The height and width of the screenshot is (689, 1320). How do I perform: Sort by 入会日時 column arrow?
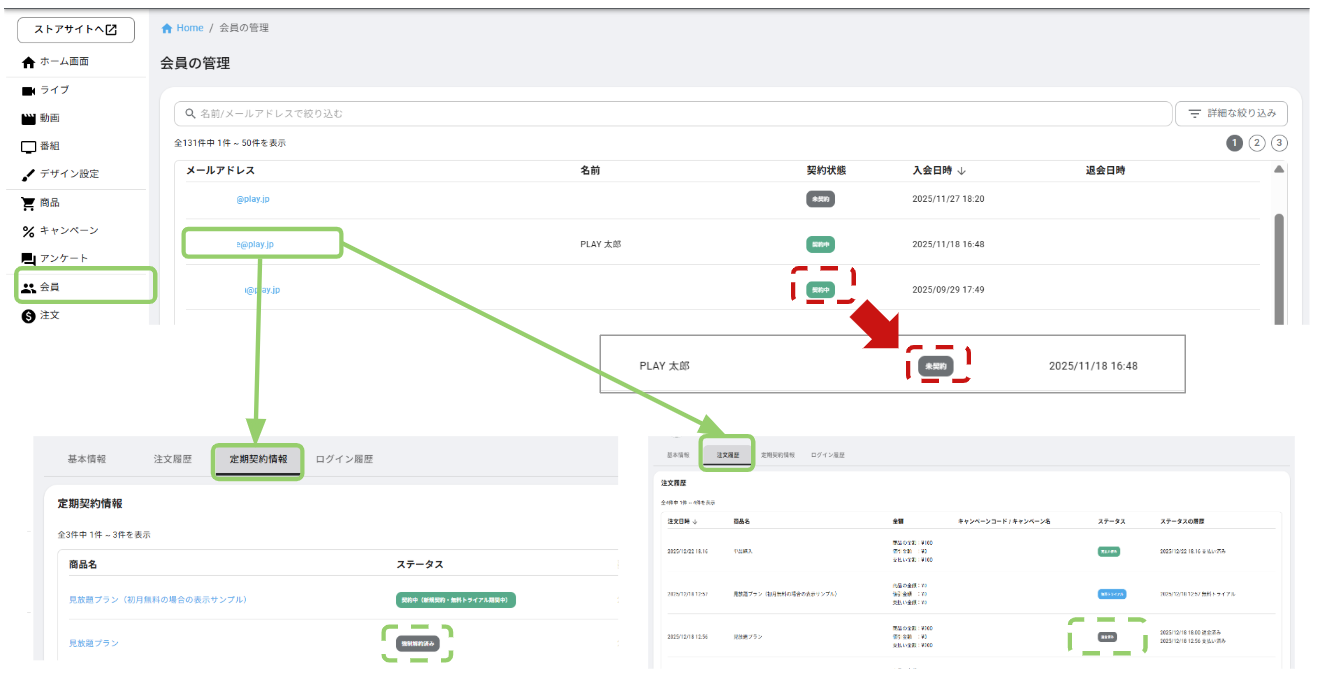click(962, 171)
